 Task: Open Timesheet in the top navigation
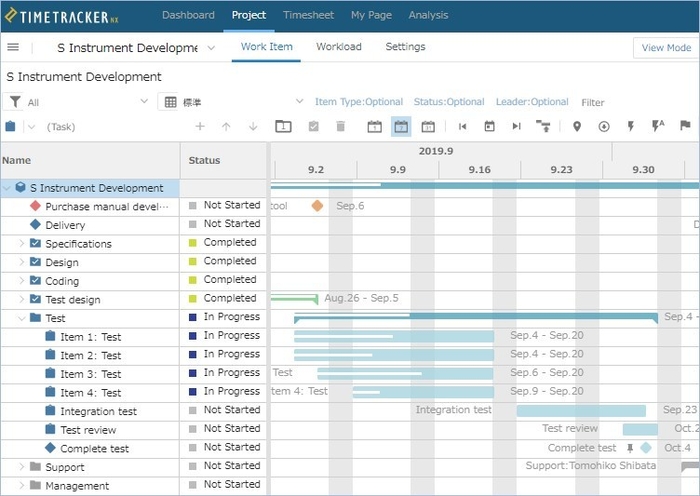(x=309, y=15)
